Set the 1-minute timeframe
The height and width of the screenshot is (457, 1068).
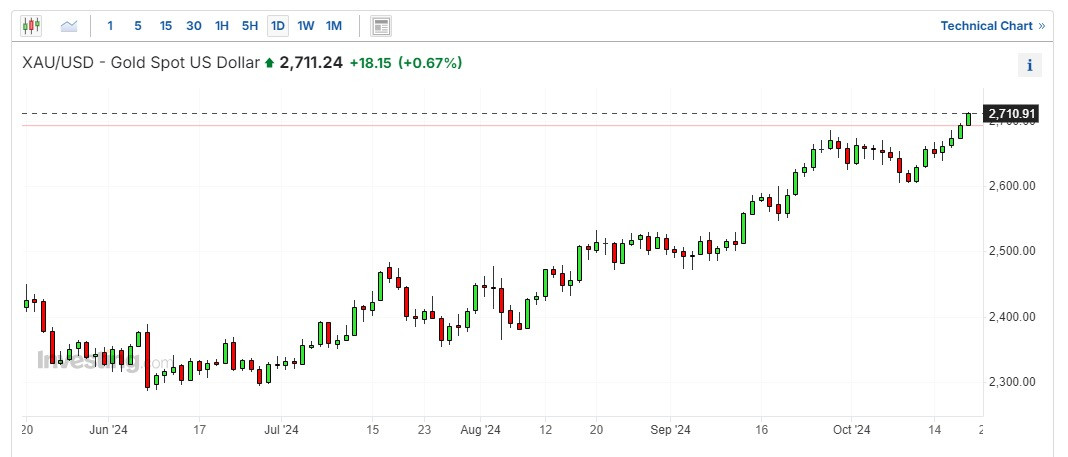tap(110, 27)
